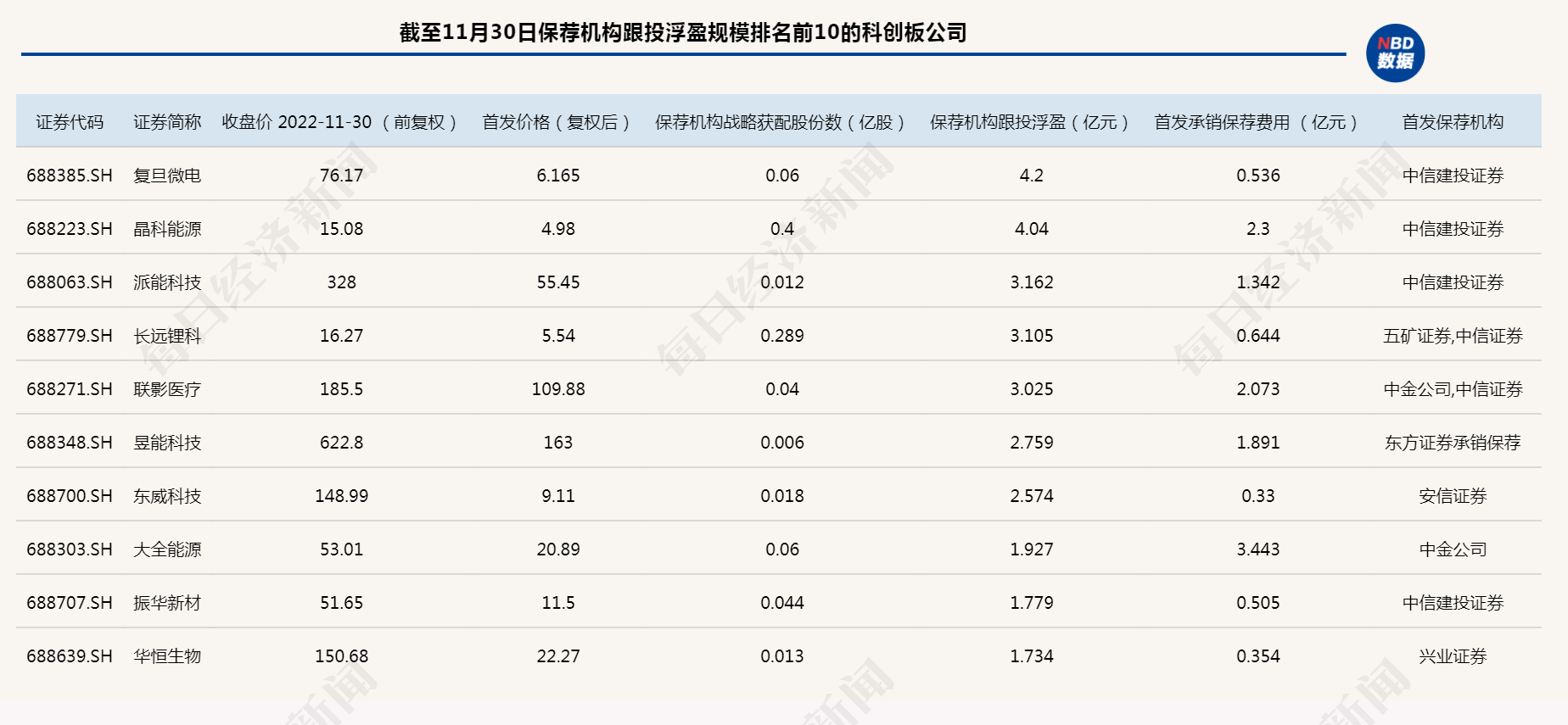Click sponsor 五矿证券,中信证券

click(x=1453, y=336)
